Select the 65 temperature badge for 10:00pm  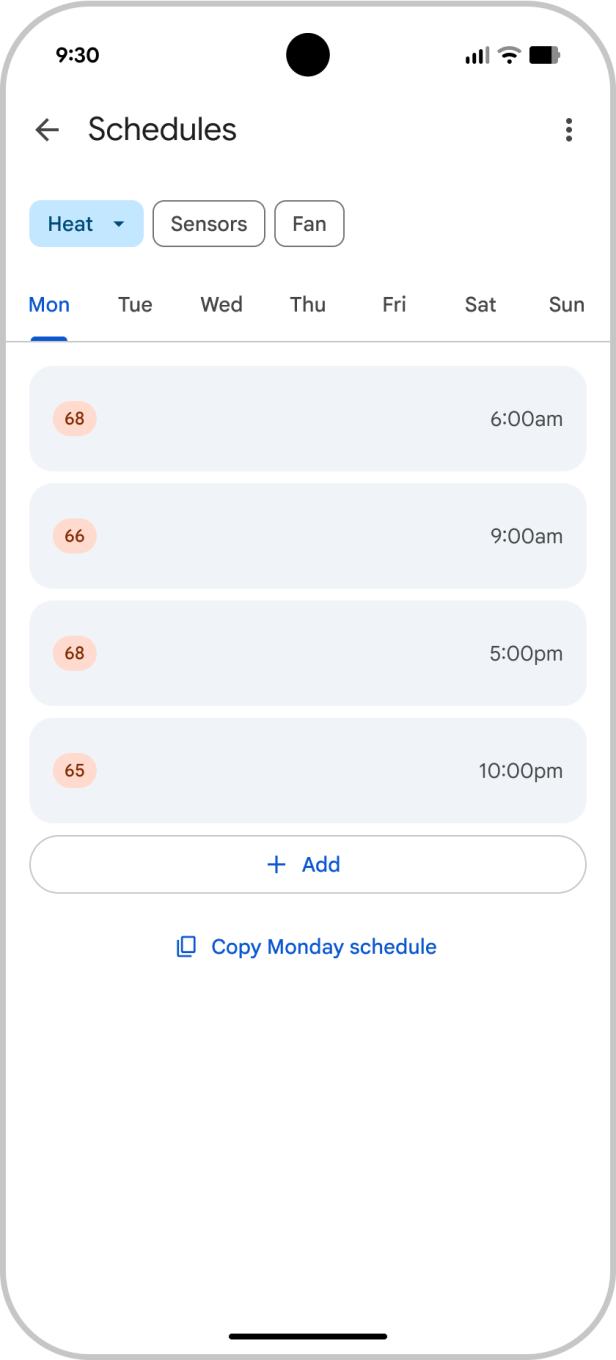pyautogui.click(x=73, y=771)
